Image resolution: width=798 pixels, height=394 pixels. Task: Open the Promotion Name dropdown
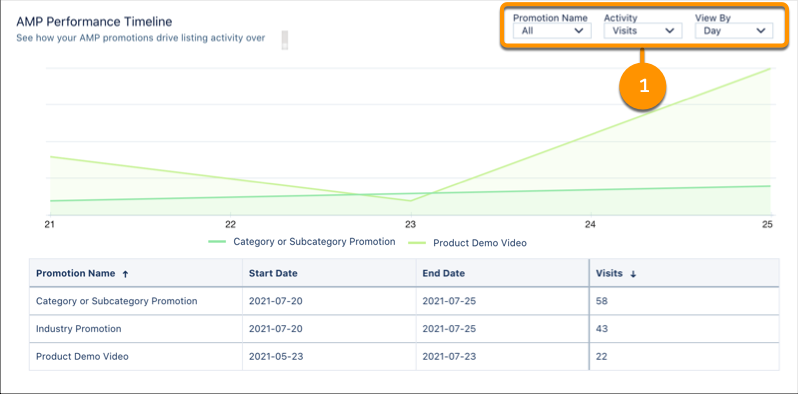click(552, 31)
